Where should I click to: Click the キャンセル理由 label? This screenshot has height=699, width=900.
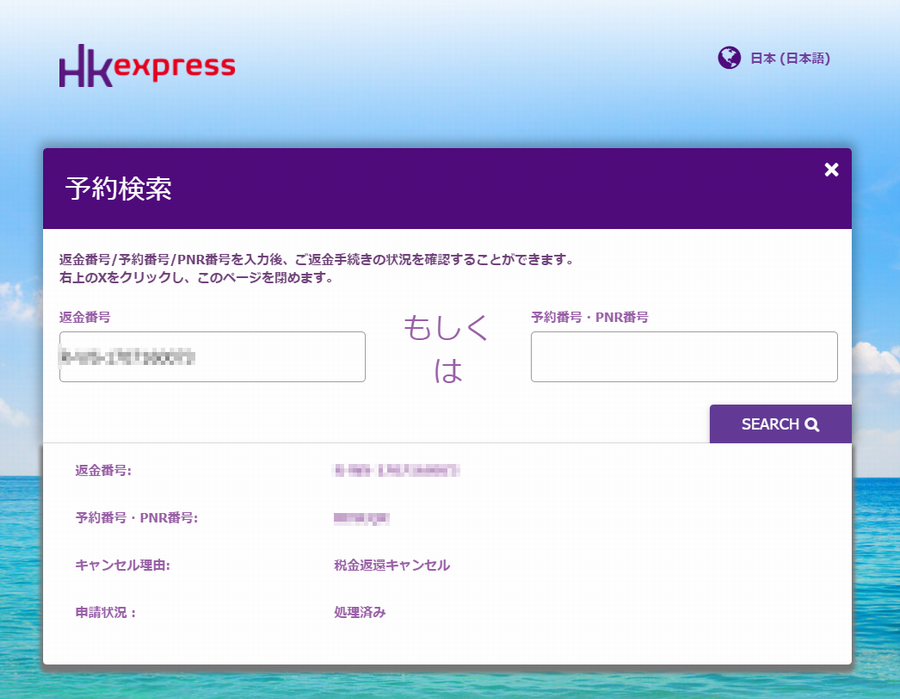point(123,565)
